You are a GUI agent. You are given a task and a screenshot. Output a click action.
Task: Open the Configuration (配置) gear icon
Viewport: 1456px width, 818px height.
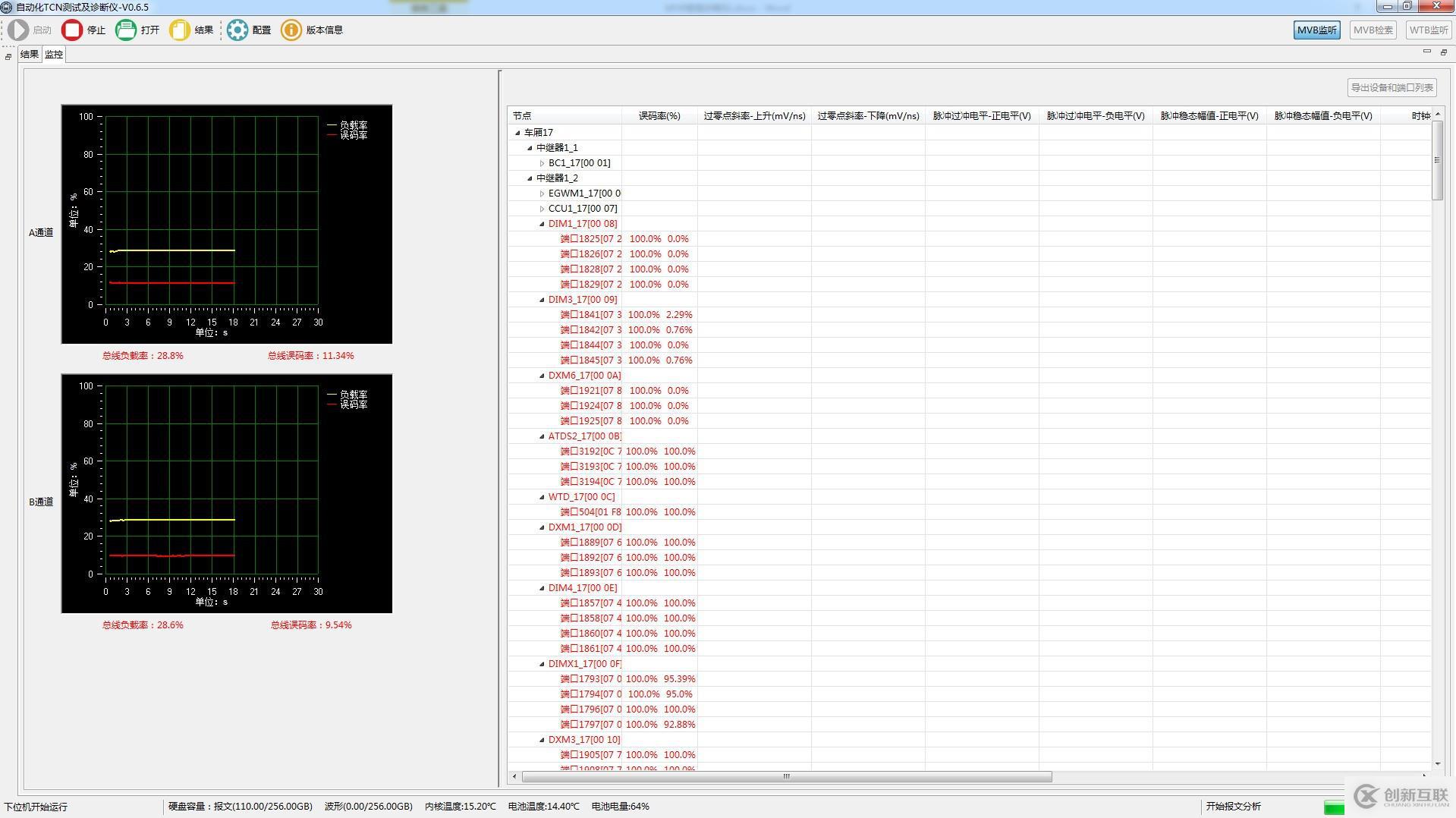pos(237,30)
